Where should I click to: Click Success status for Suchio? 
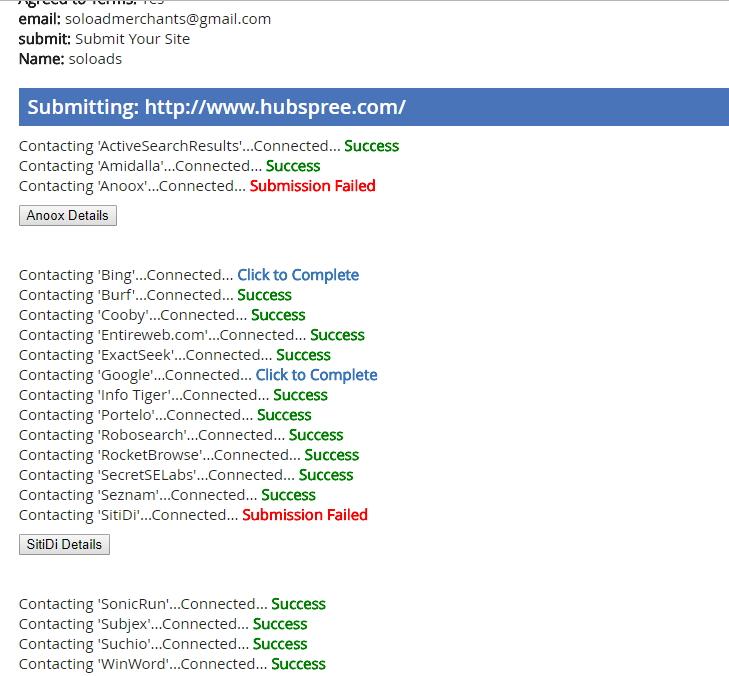(280, 644)
